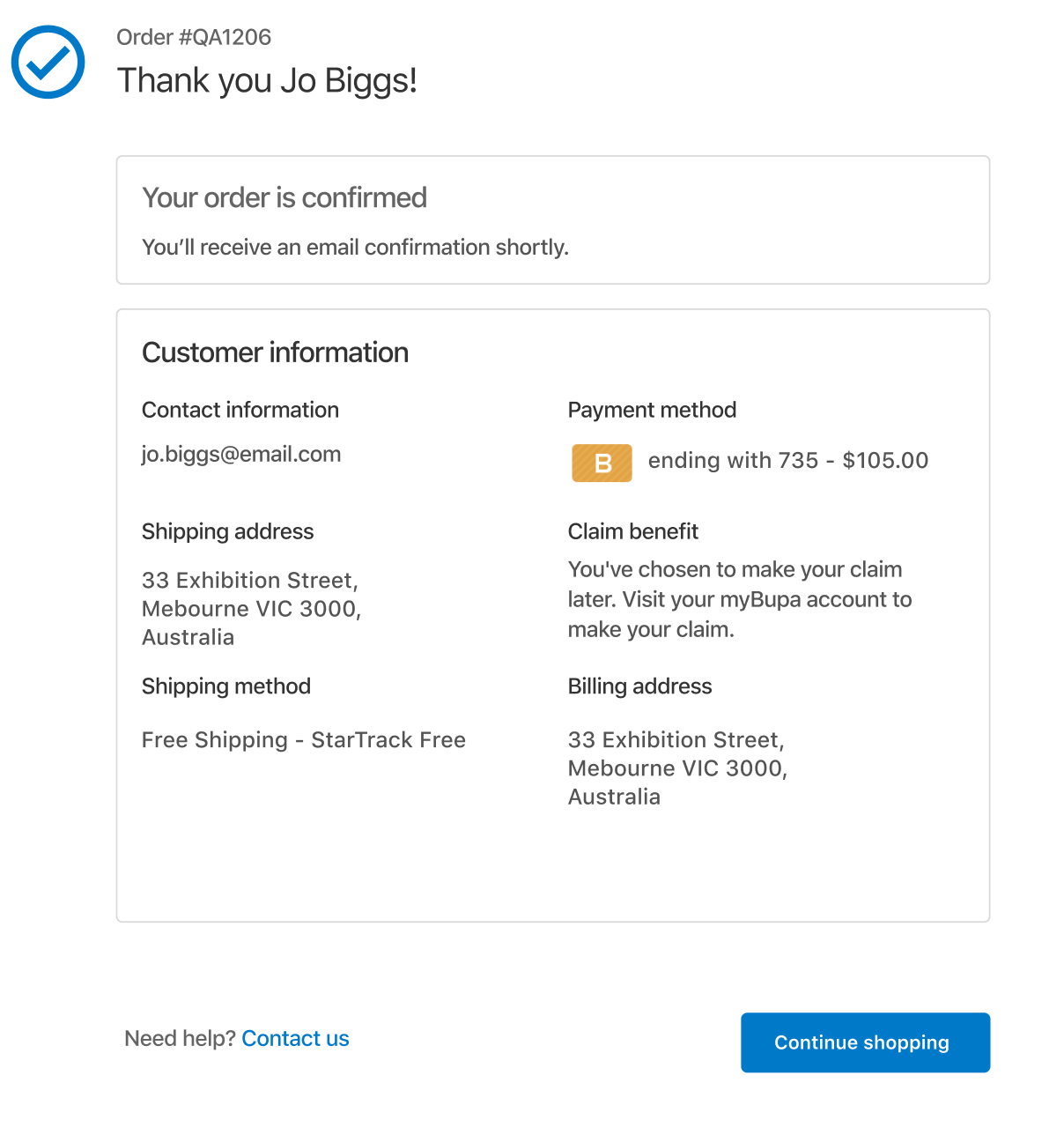Click the blue checkmark confirmation icon
This screenshot has height=1142, width=1064.
(x=48, y=62)
